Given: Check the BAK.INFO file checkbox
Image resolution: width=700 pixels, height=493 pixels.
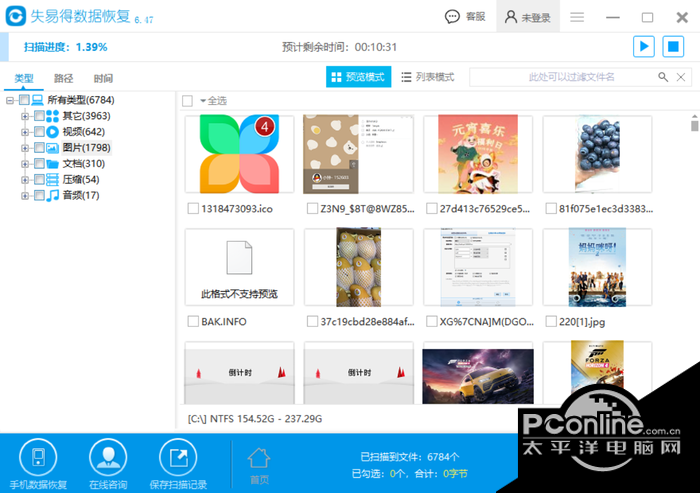Looking at the screenshot, I should tap(193, 322).
